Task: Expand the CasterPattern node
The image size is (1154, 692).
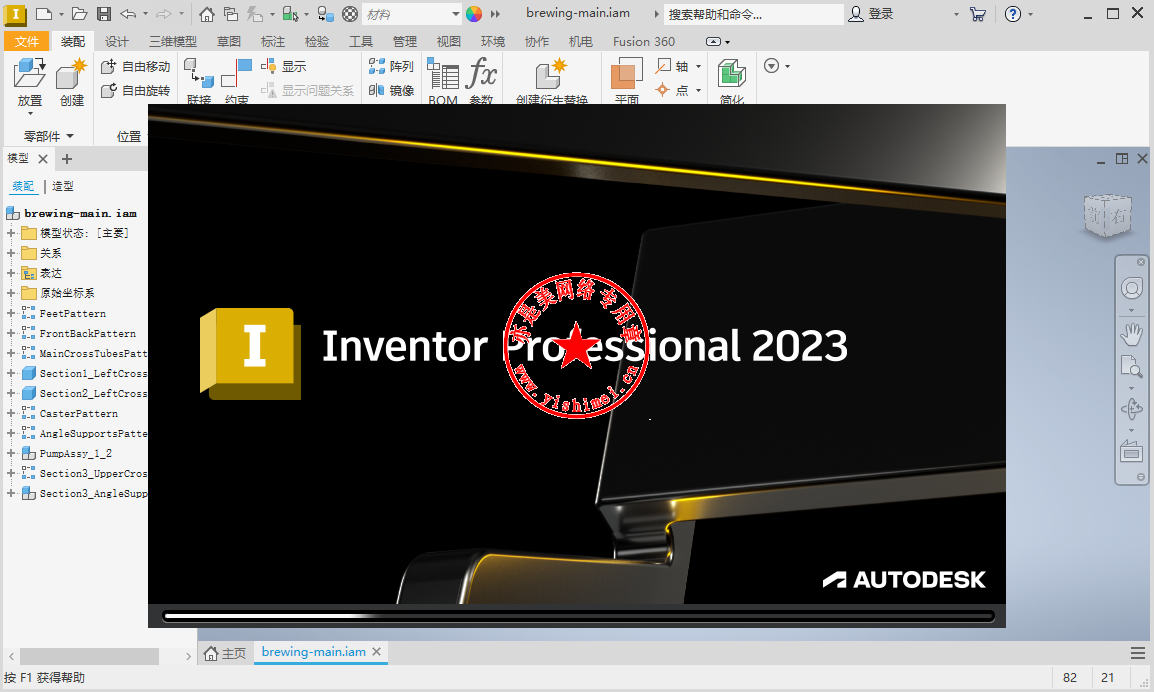Action: click(11, 413)
